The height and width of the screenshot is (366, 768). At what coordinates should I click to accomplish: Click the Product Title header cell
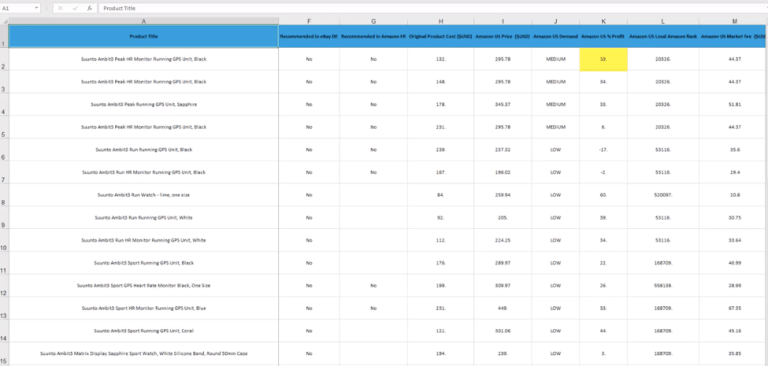click(x=144, y=36)
